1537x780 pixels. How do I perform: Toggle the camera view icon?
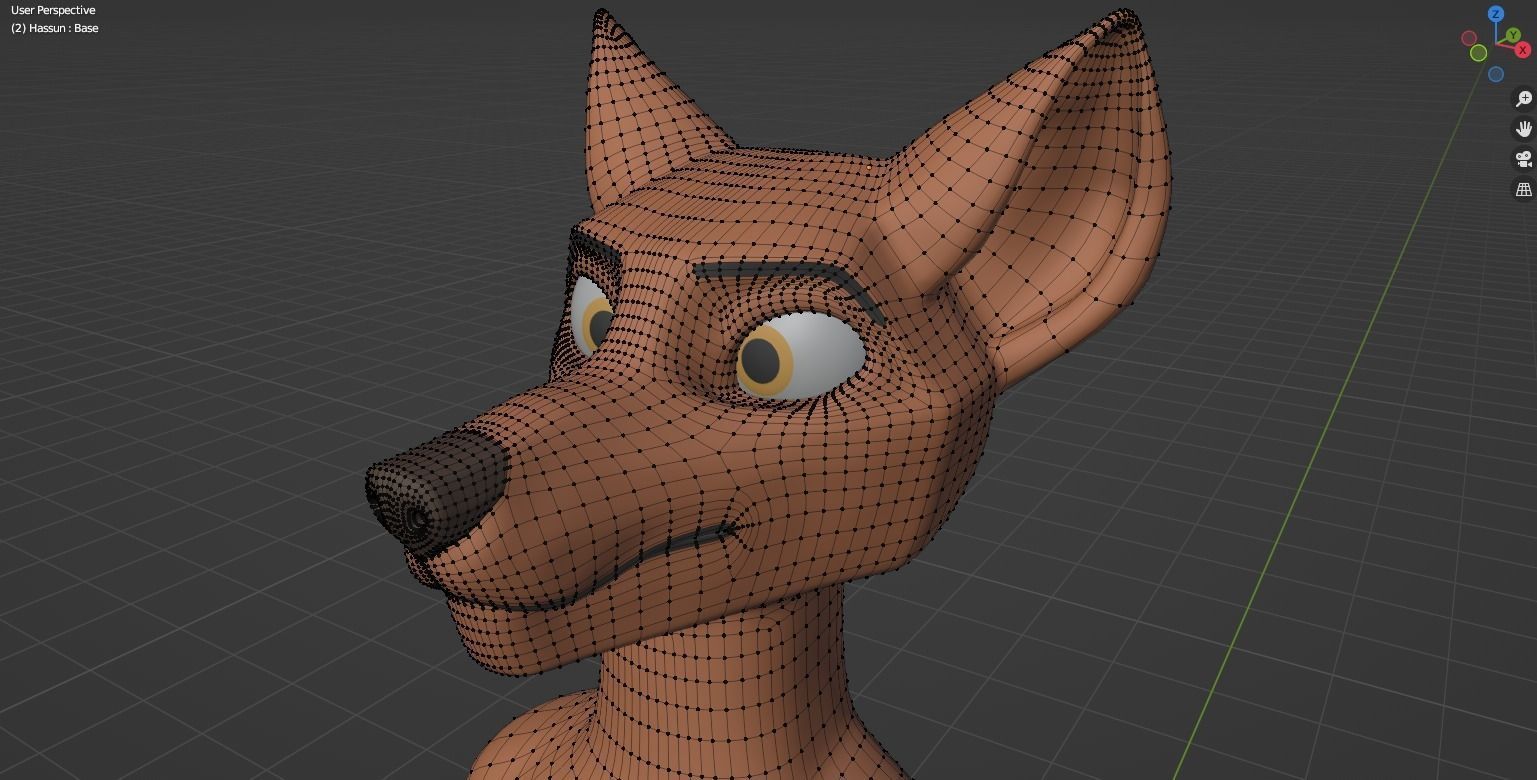coord(1524,159)
